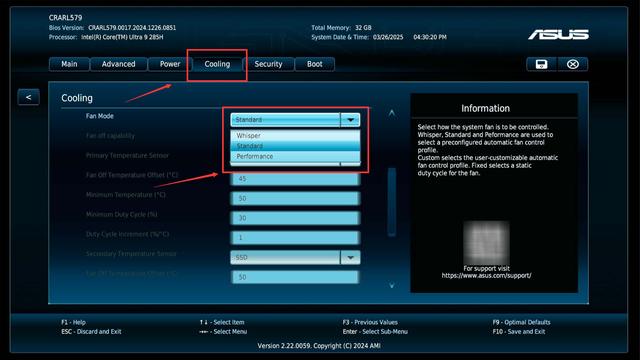The width and height of the screenshot is (640, 360).
Task: Switch to the Advanced tab
Action: [118, 64]
